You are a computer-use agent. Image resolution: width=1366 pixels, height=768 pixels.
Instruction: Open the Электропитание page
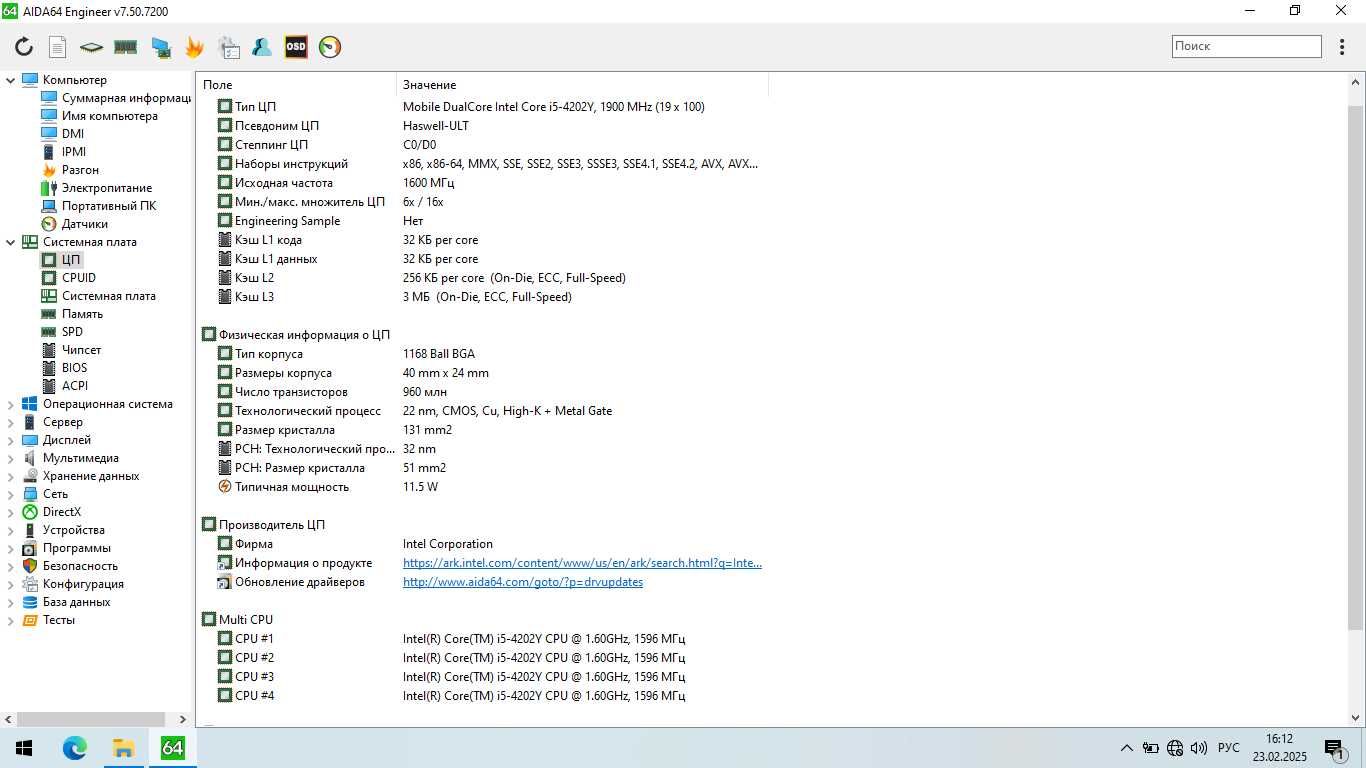point(96,188)
